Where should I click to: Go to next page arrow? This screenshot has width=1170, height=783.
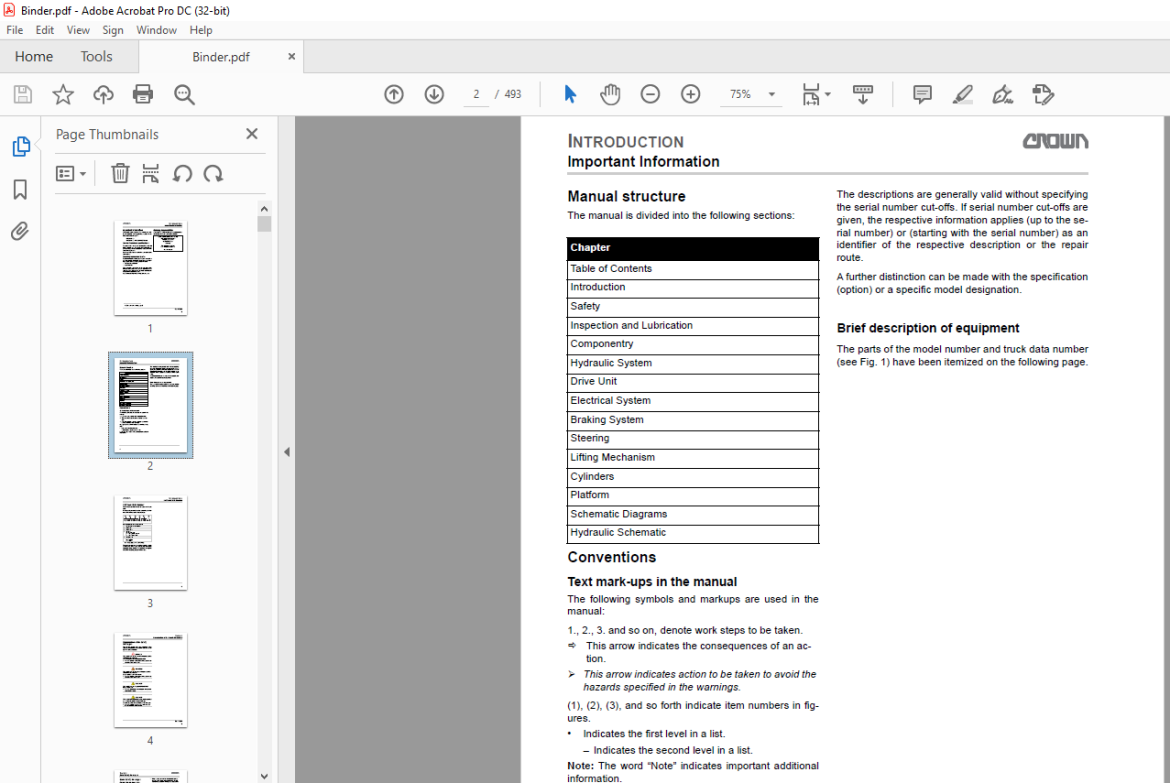coord(434,94)
